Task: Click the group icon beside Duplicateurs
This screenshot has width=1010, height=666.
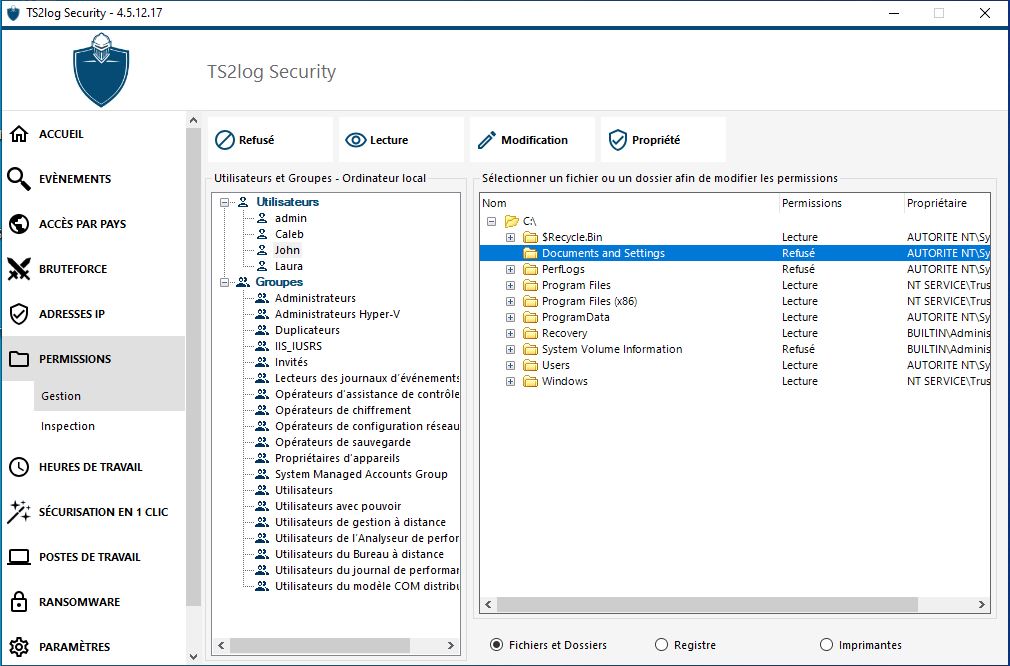Action: 262,330
